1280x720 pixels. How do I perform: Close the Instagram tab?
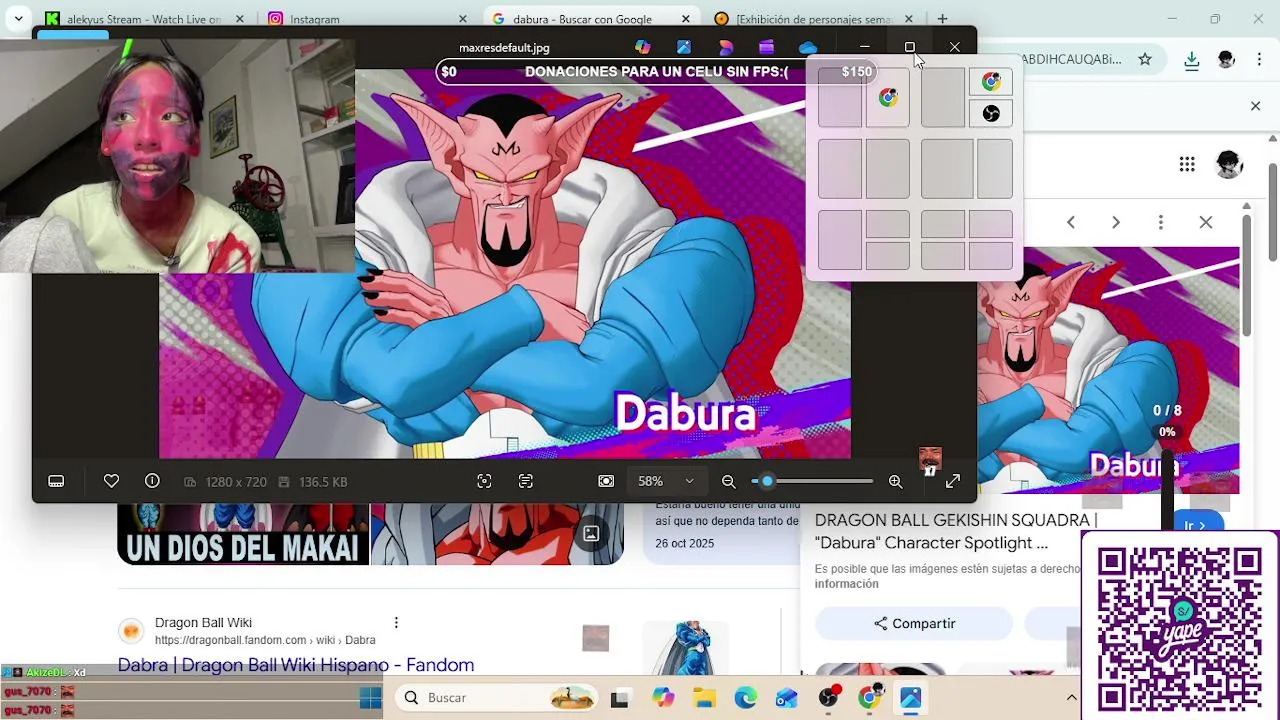[x=462, y=19]
